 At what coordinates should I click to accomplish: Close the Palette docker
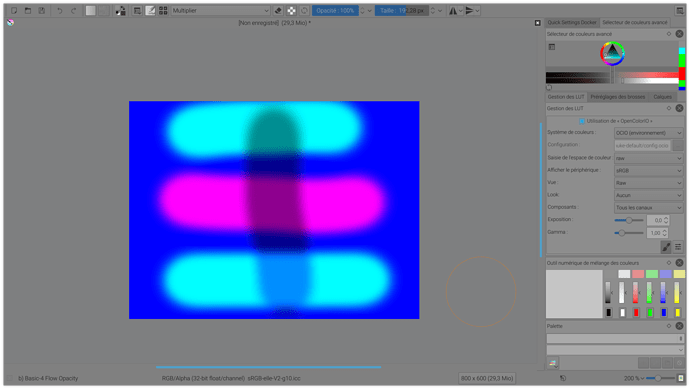[x=679, y=326]
